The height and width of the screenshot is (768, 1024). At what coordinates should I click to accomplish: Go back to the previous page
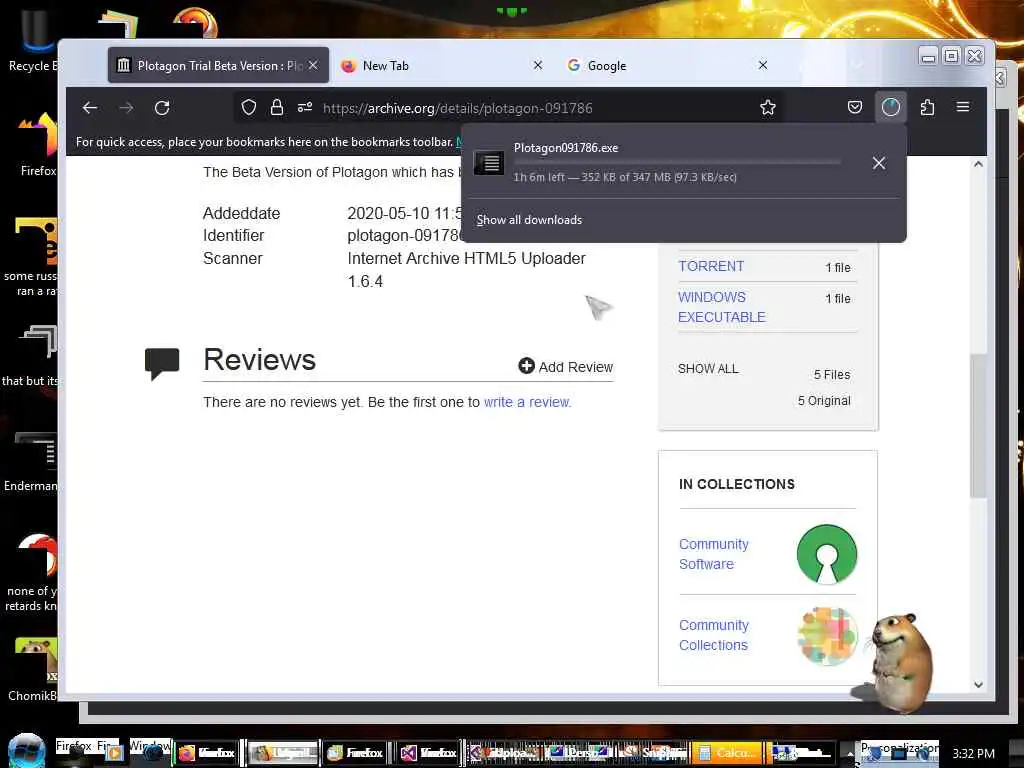[x=90, y=108]
